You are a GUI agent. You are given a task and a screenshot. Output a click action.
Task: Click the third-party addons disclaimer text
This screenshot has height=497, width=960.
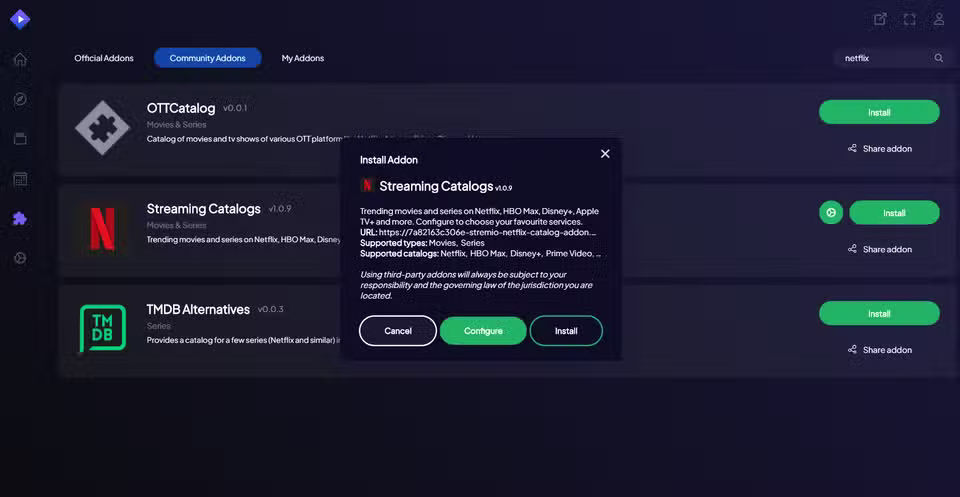tap(476, 285)
